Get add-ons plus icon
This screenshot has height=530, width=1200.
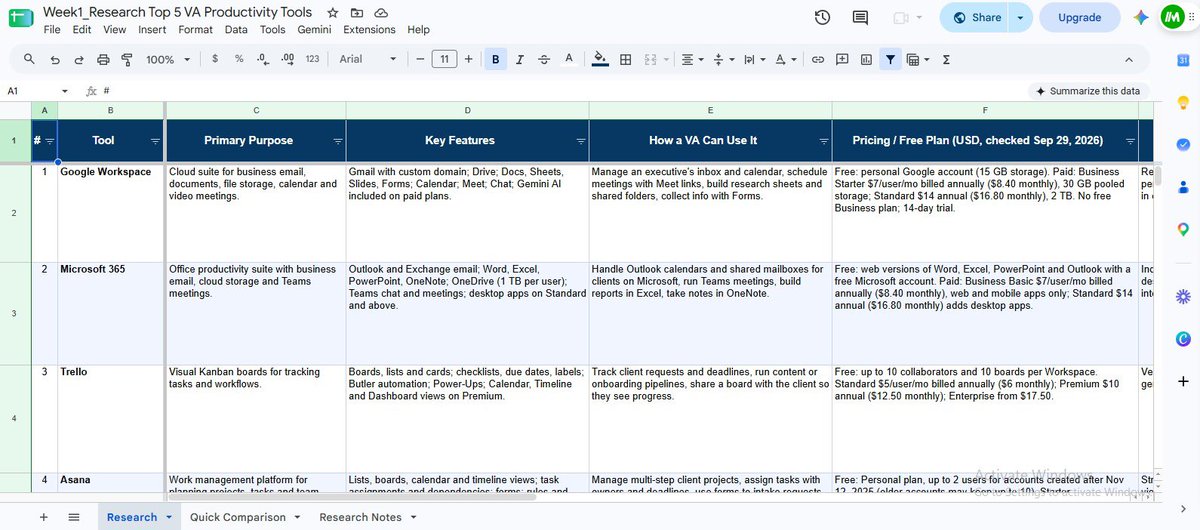[1183, 381]
